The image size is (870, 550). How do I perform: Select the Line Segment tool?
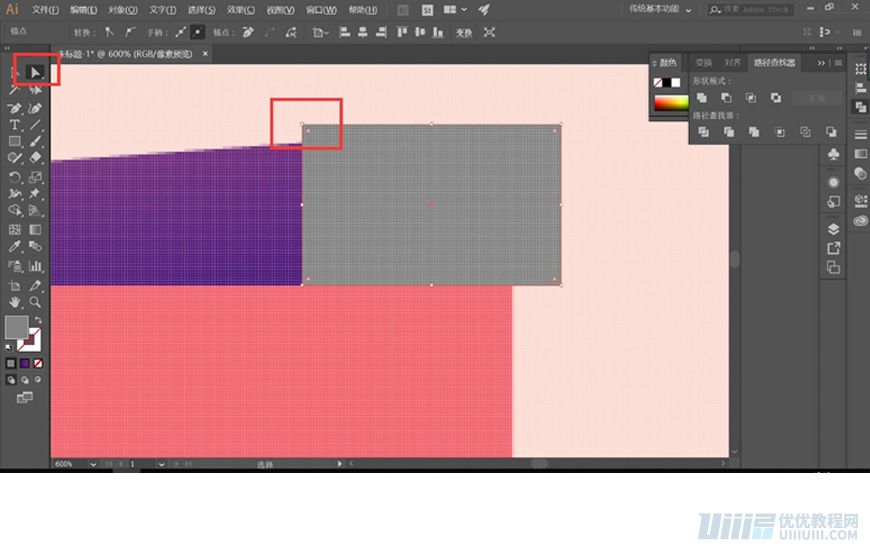coord(35,125)
